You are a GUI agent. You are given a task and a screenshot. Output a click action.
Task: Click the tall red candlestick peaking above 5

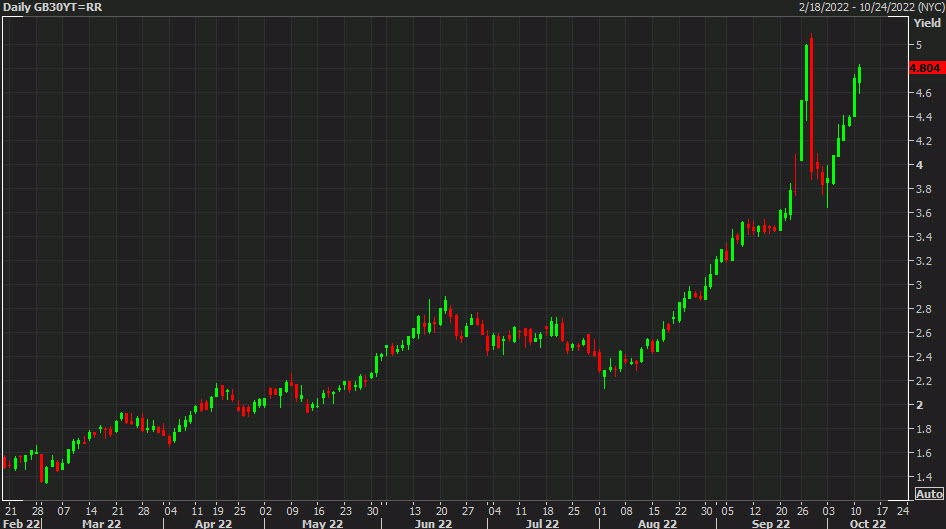(x=811, y=106)
